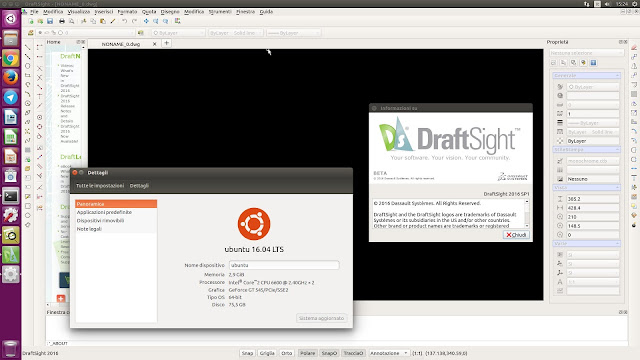Click Chiudi in DraftSight about dialog
The height and width of the screenshot is (360, 640).
[x=516, y=235]
